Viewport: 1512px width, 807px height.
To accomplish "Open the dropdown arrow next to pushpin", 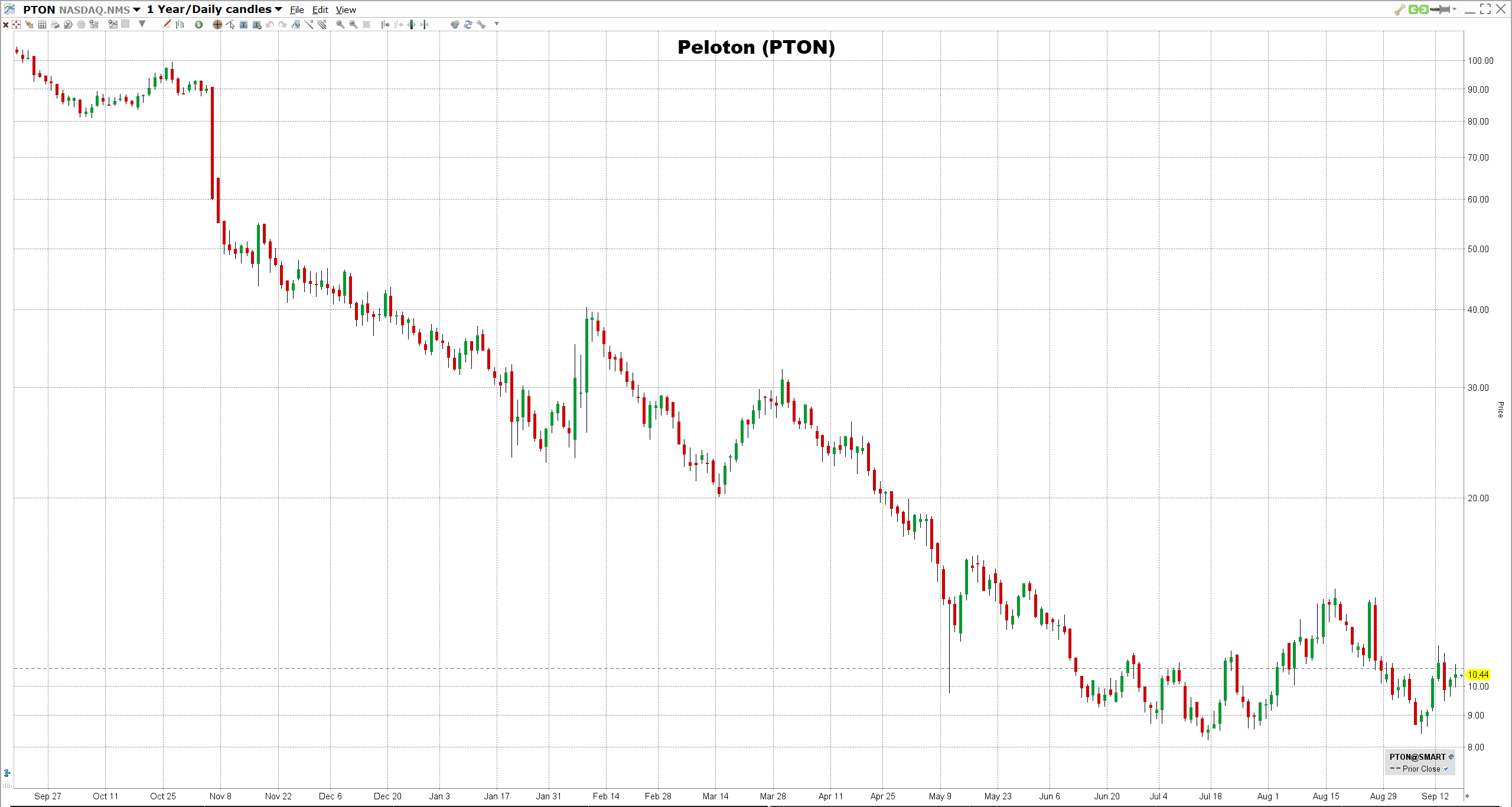I will 1454,9.
